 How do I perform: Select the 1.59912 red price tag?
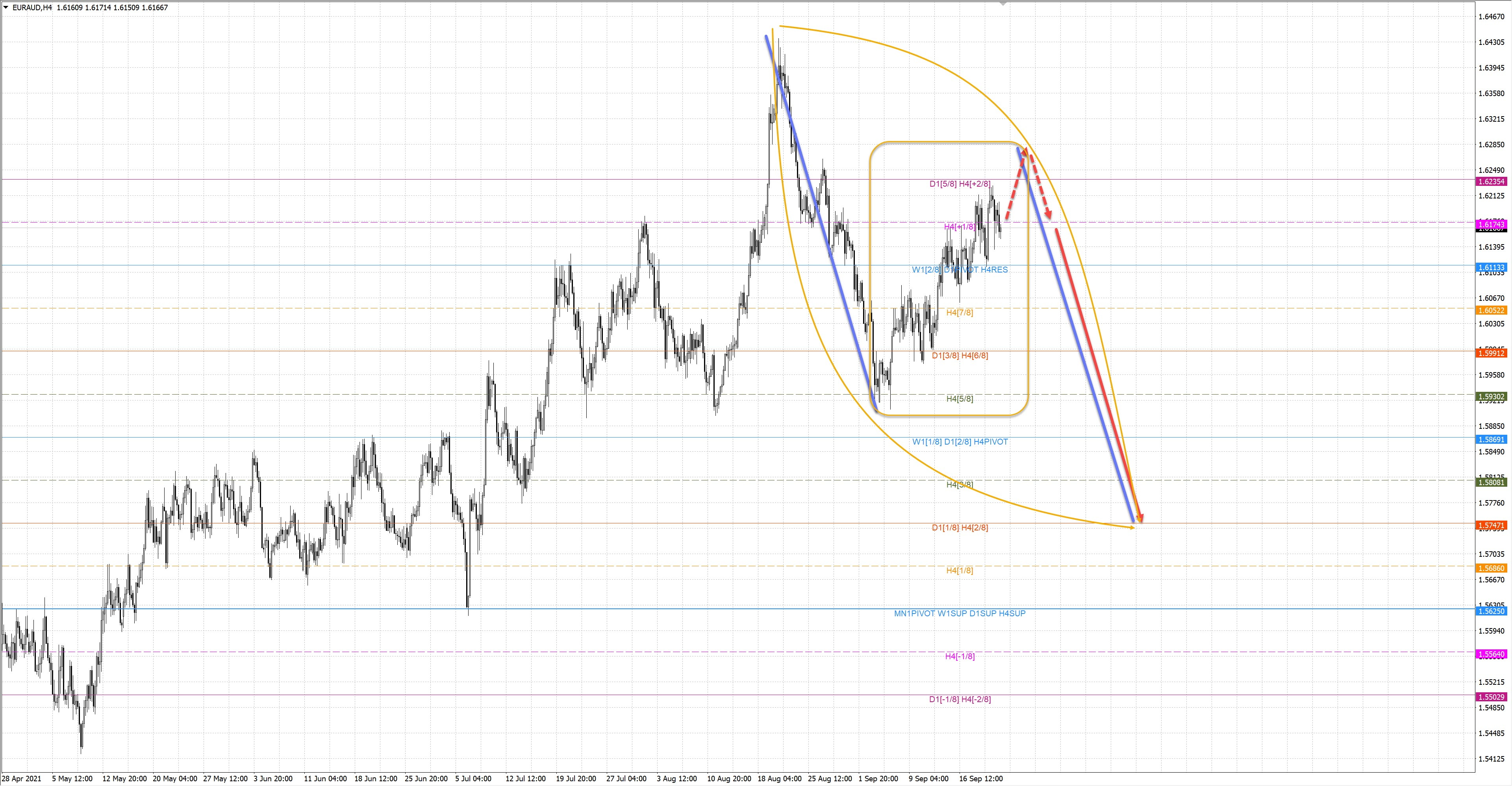pos(1492,353)
